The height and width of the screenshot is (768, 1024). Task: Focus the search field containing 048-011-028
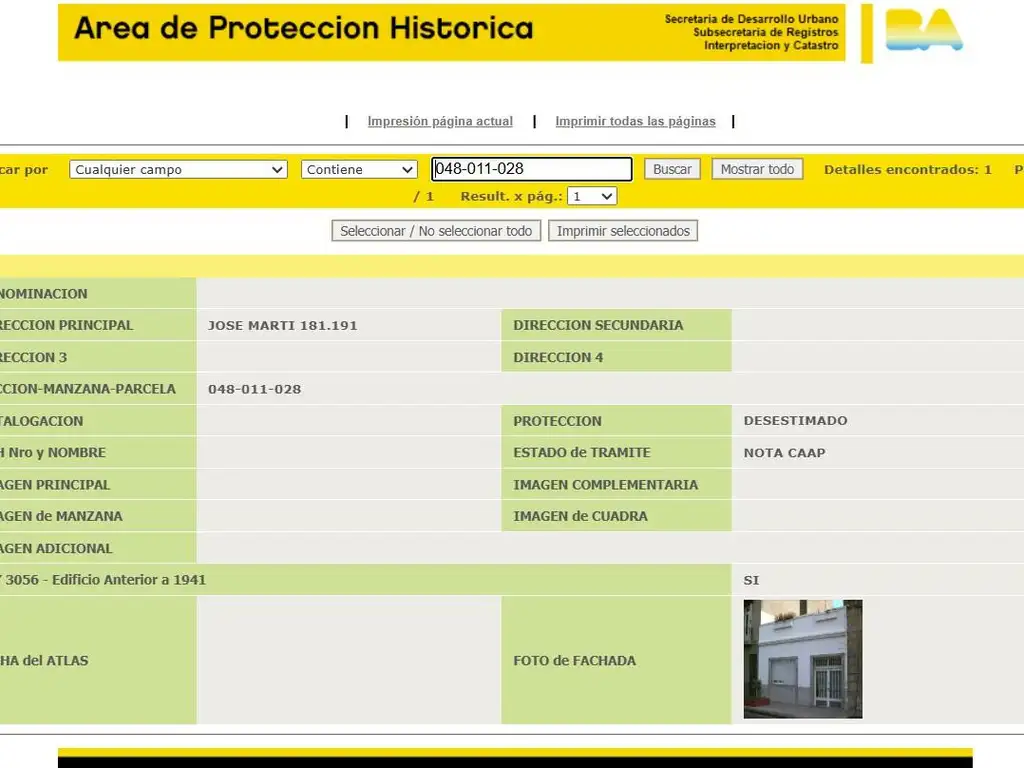pyautogui.click(x=531, y=169)
